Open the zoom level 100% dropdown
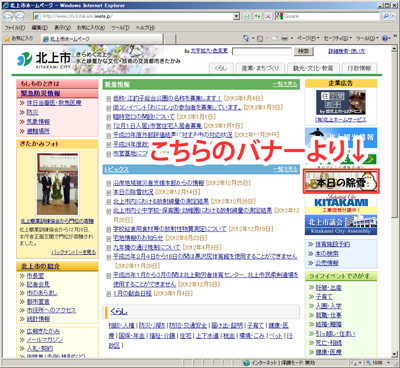This screenshot has height=368, width=400. click(378, 362)
